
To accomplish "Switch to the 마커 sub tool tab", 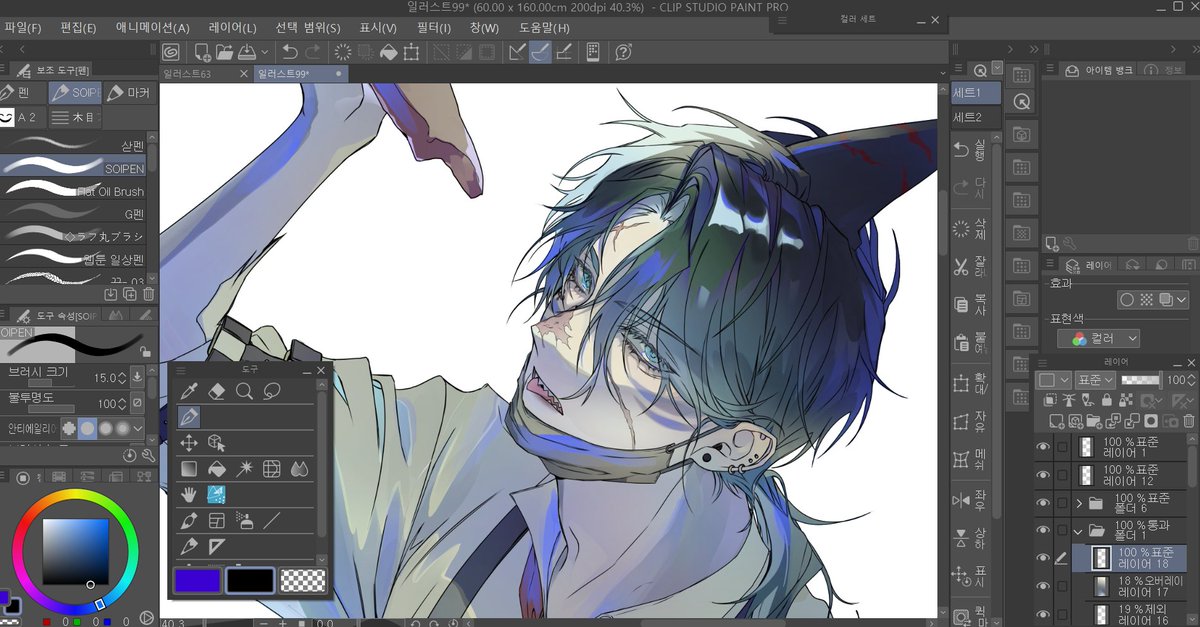I will click(130, 93).
